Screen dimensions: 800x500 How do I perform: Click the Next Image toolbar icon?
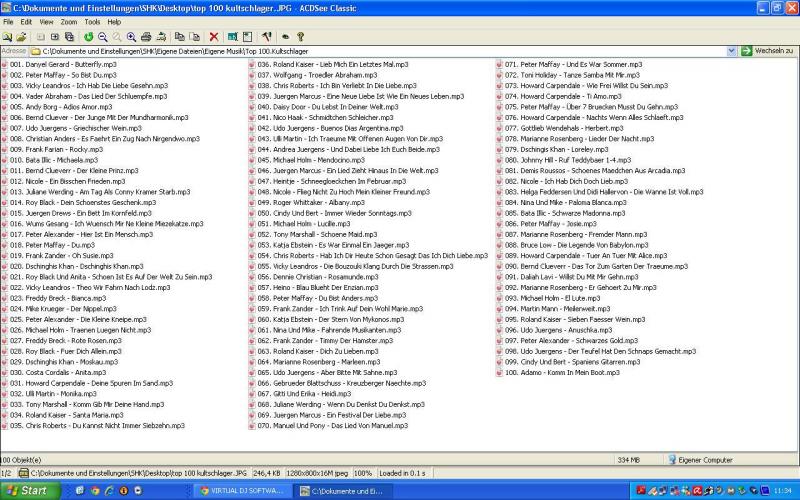click(55, 37)
